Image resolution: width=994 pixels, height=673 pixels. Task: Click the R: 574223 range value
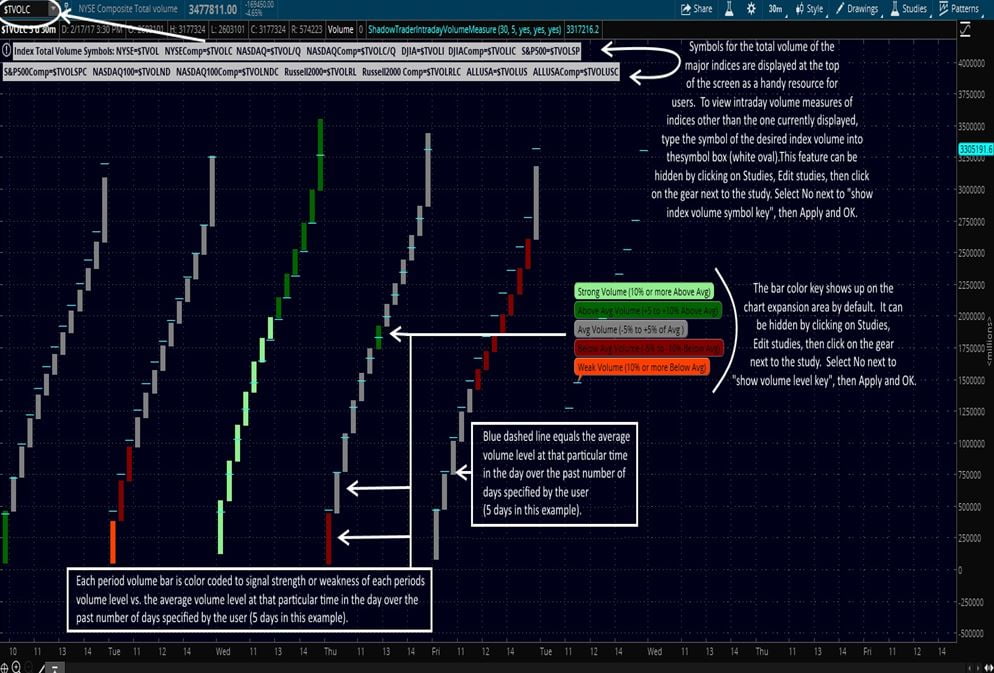coord(307,30)
